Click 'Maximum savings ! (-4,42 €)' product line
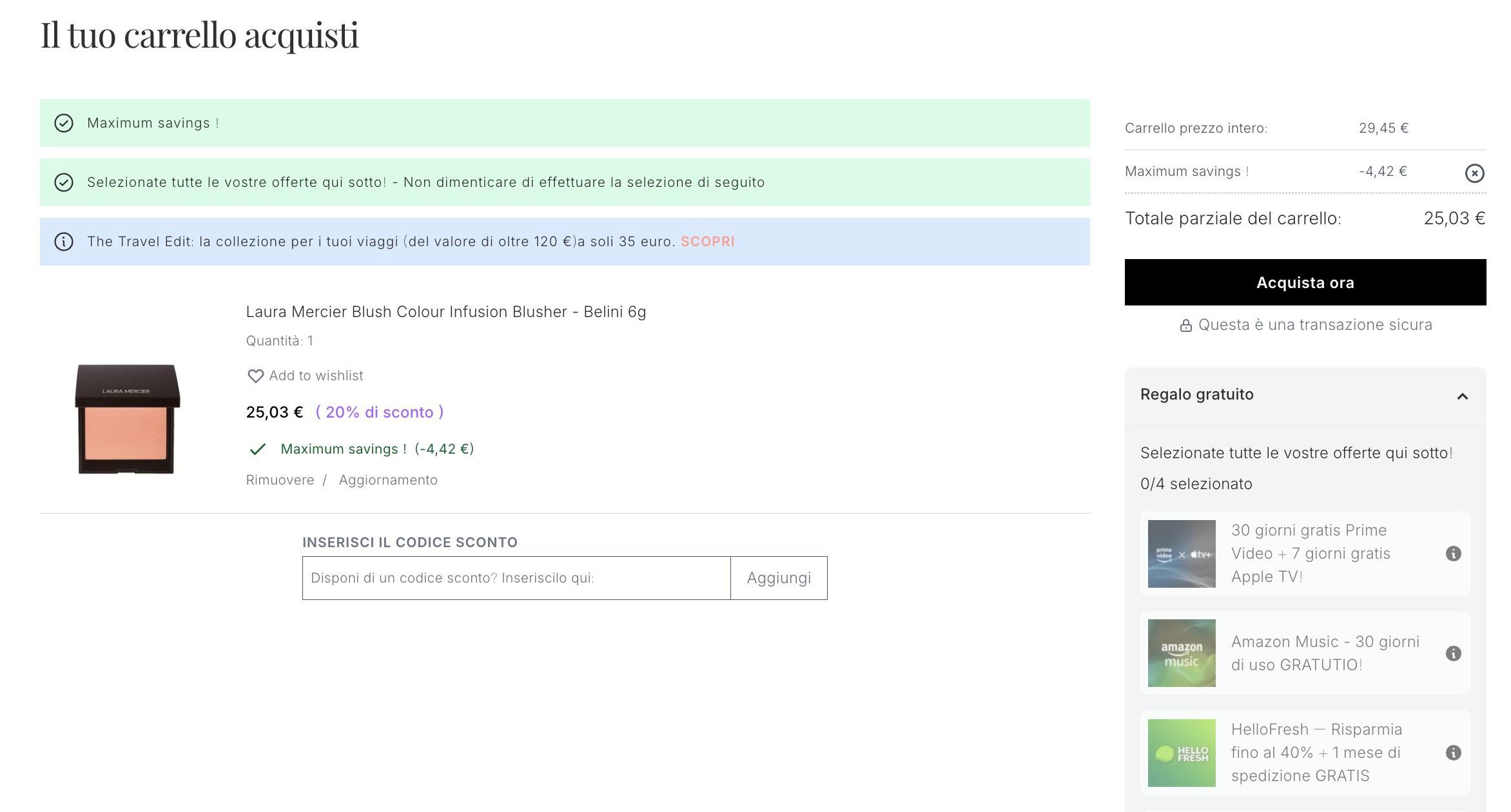1511x812 pixels. [377, 449]
